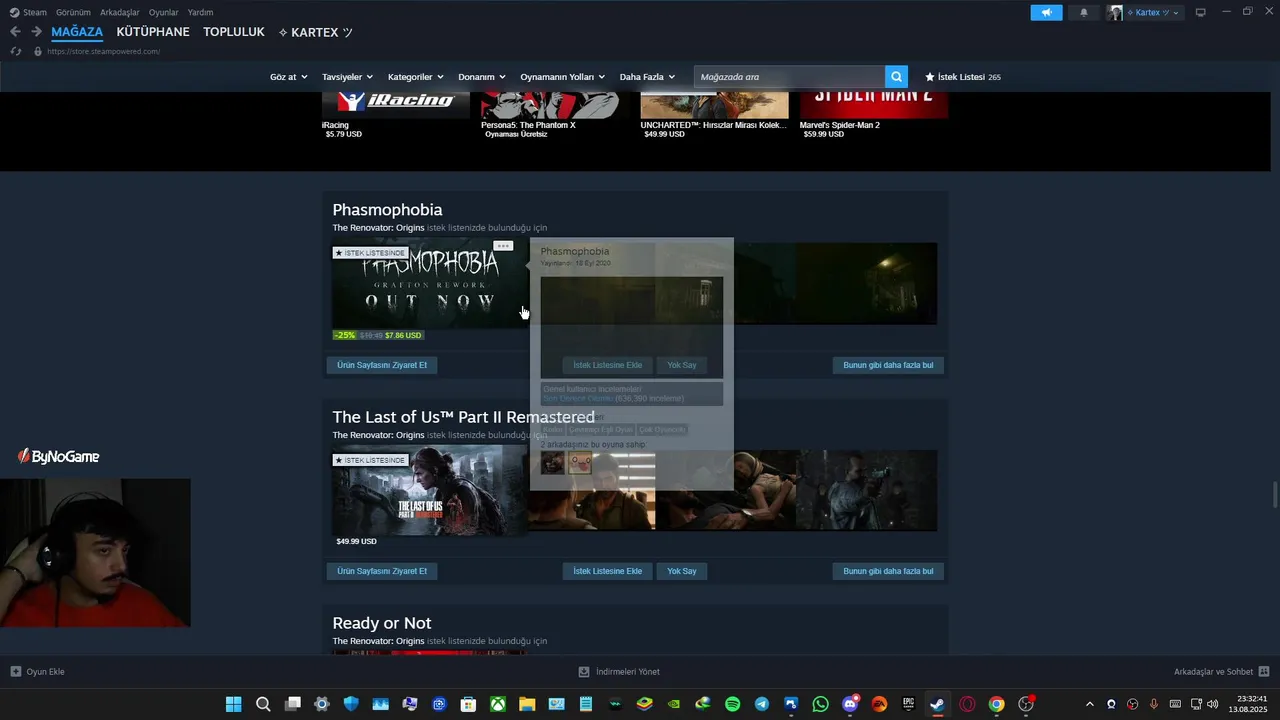The image size is (1280, 720).
Task: Launch Spotify from the taskbar
Action: point(732,704)
